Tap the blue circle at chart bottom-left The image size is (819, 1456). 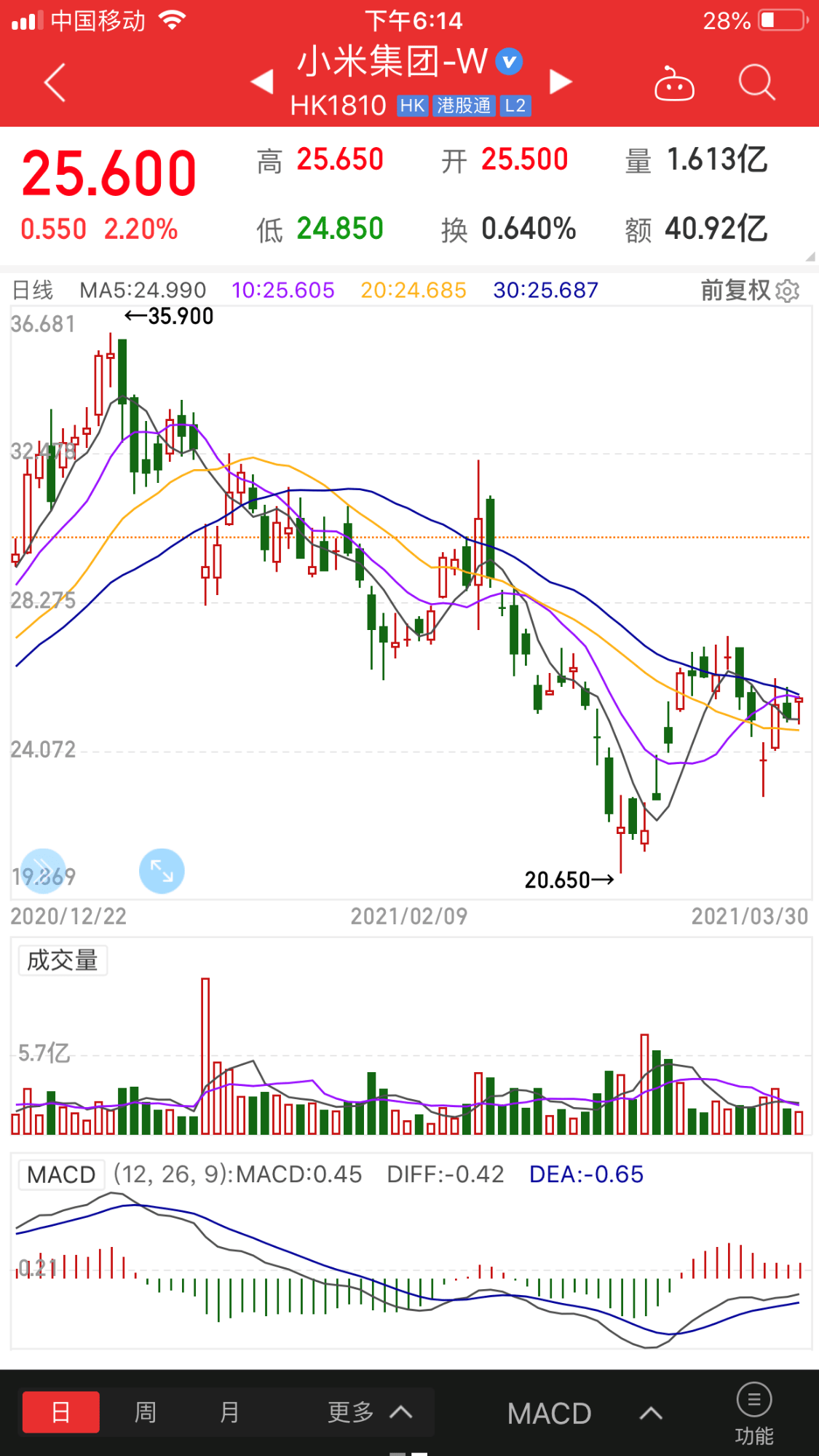pos(44,870)
